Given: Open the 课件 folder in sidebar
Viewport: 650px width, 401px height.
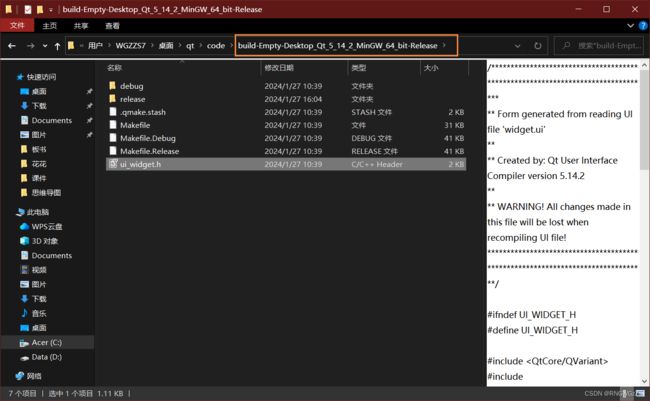Looking at the screenshot, I should click(39, 178).
